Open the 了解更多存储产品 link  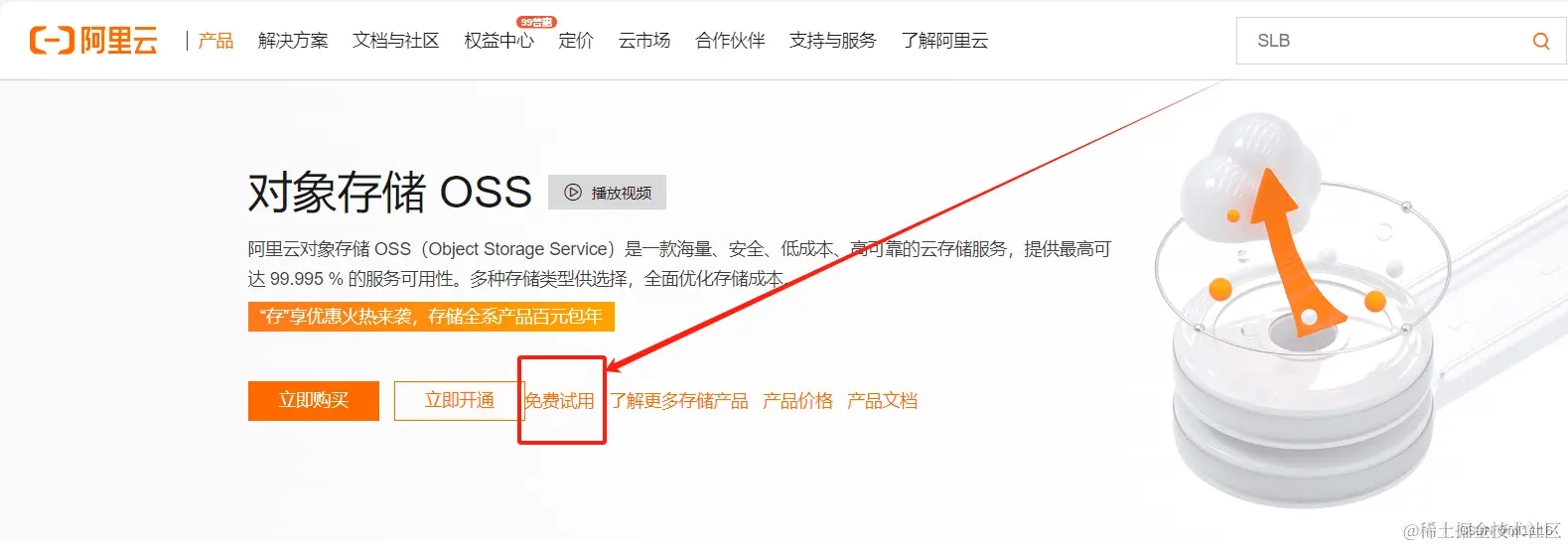coord(679,401)
